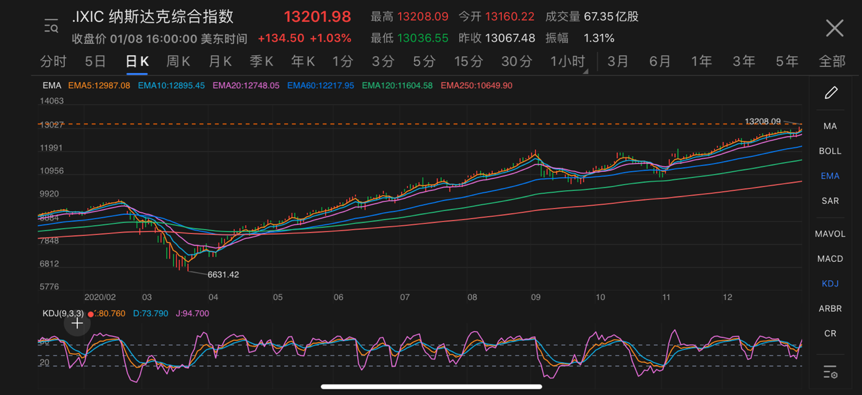Enable the BOLL indicator overlay
Viewport: 862px width, 395px height.
(830, 151)
